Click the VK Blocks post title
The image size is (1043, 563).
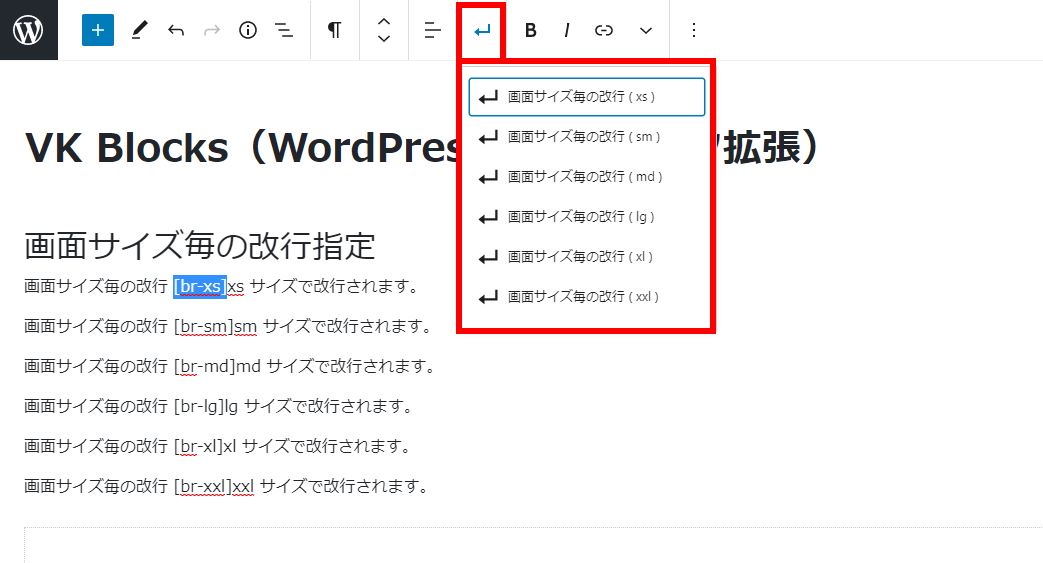point(422,147)
